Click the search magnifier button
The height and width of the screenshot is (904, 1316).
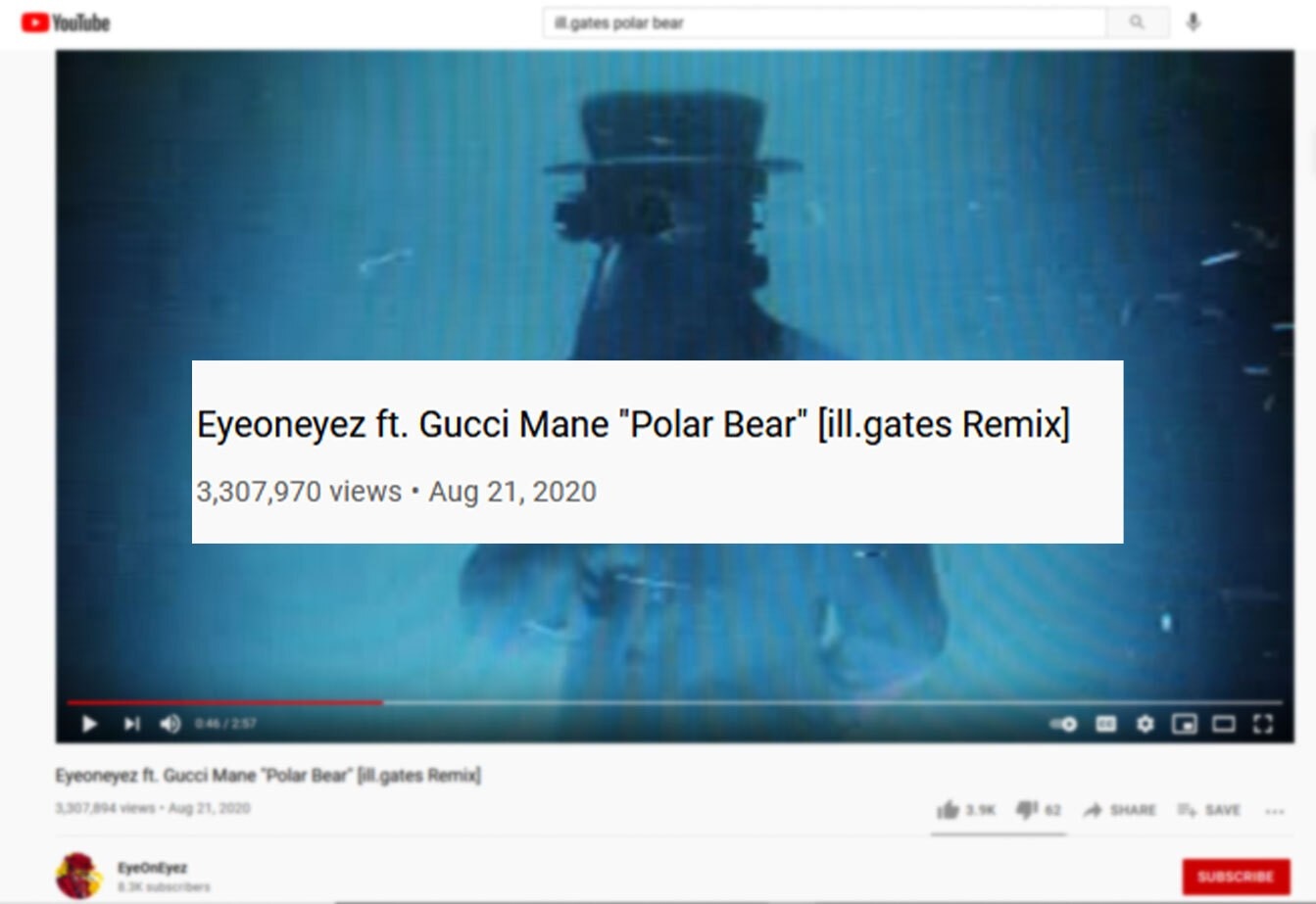pyautogui.click(x=1137, y=23)
